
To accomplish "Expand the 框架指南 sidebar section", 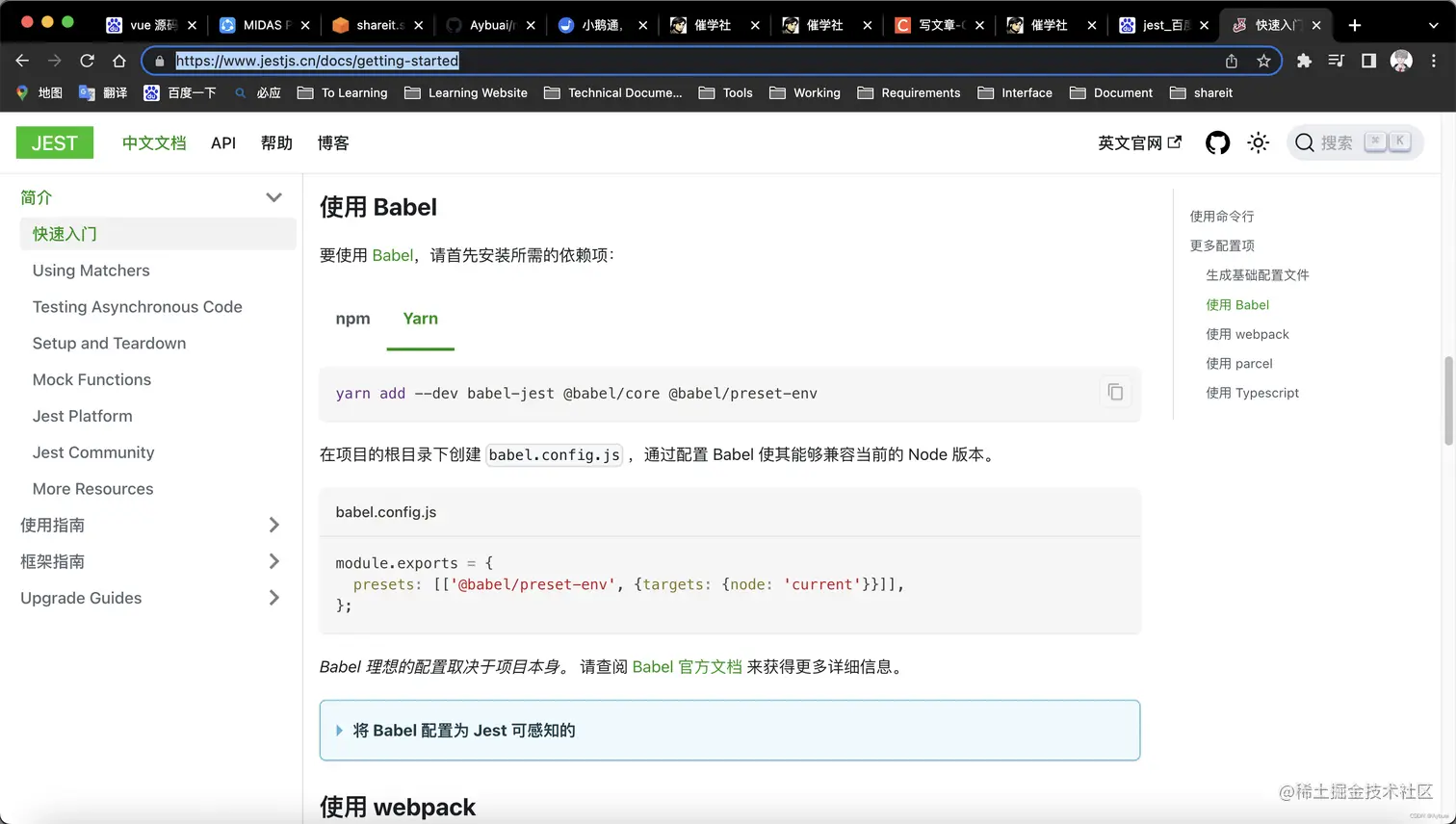I will click(x=273, y=561).
